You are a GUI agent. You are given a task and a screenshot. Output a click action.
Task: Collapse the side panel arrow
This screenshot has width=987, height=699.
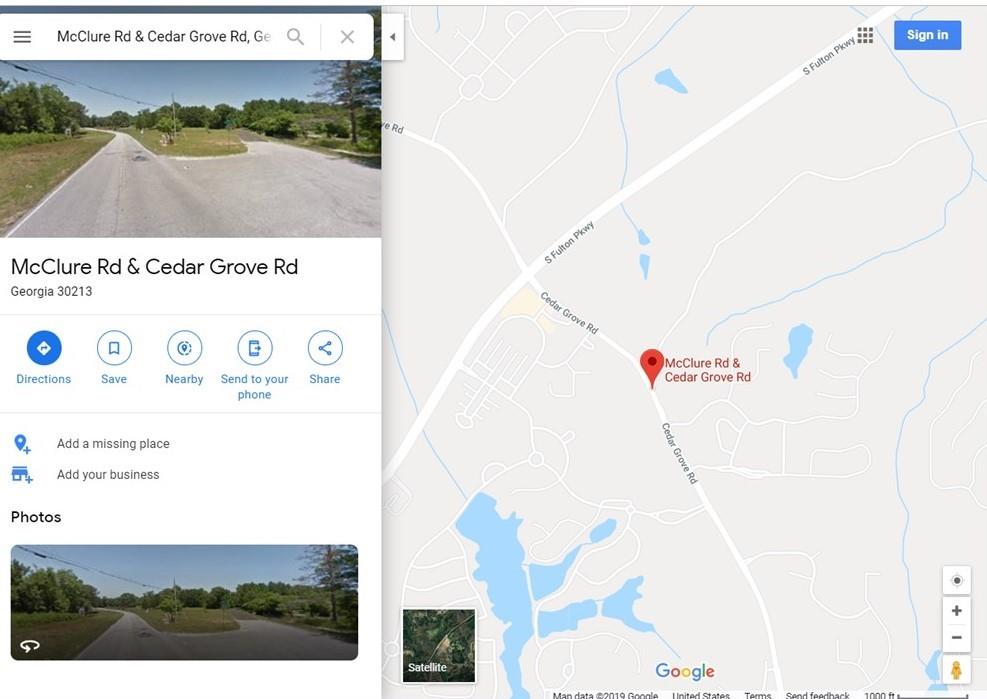tap(392, 37)
